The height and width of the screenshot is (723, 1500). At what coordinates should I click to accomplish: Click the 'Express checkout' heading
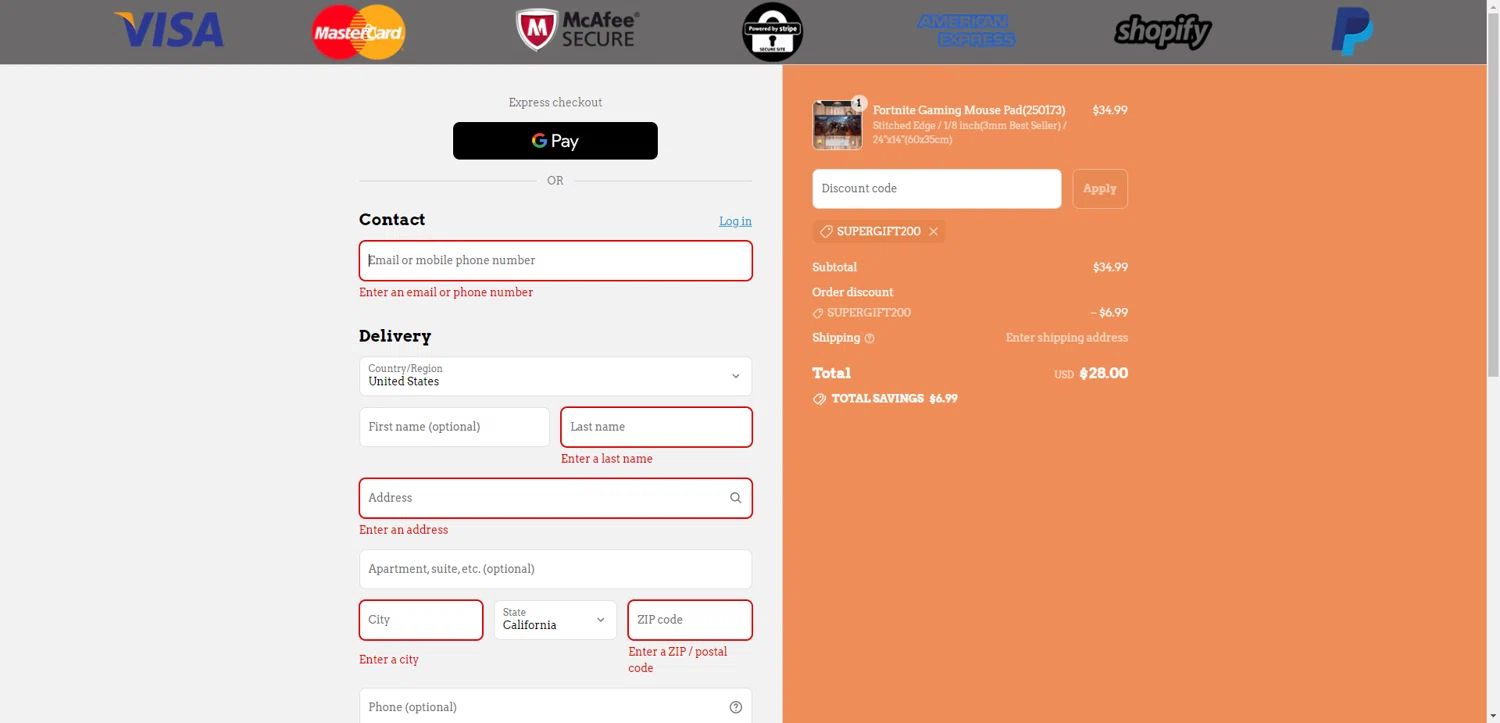555,103
